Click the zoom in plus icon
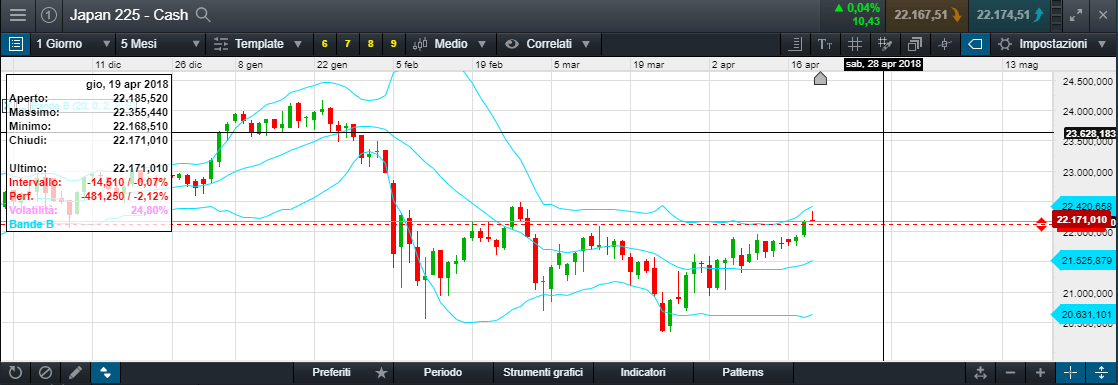This screenshot has height=385, width=1118. point(1040,372)
